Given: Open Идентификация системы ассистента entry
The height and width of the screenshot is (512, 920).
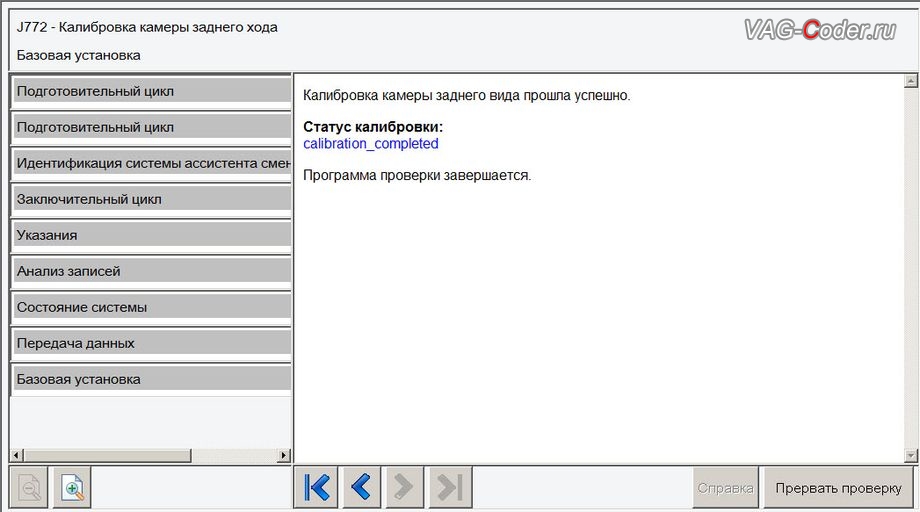Looking at the screenshot, I should 152,163.
